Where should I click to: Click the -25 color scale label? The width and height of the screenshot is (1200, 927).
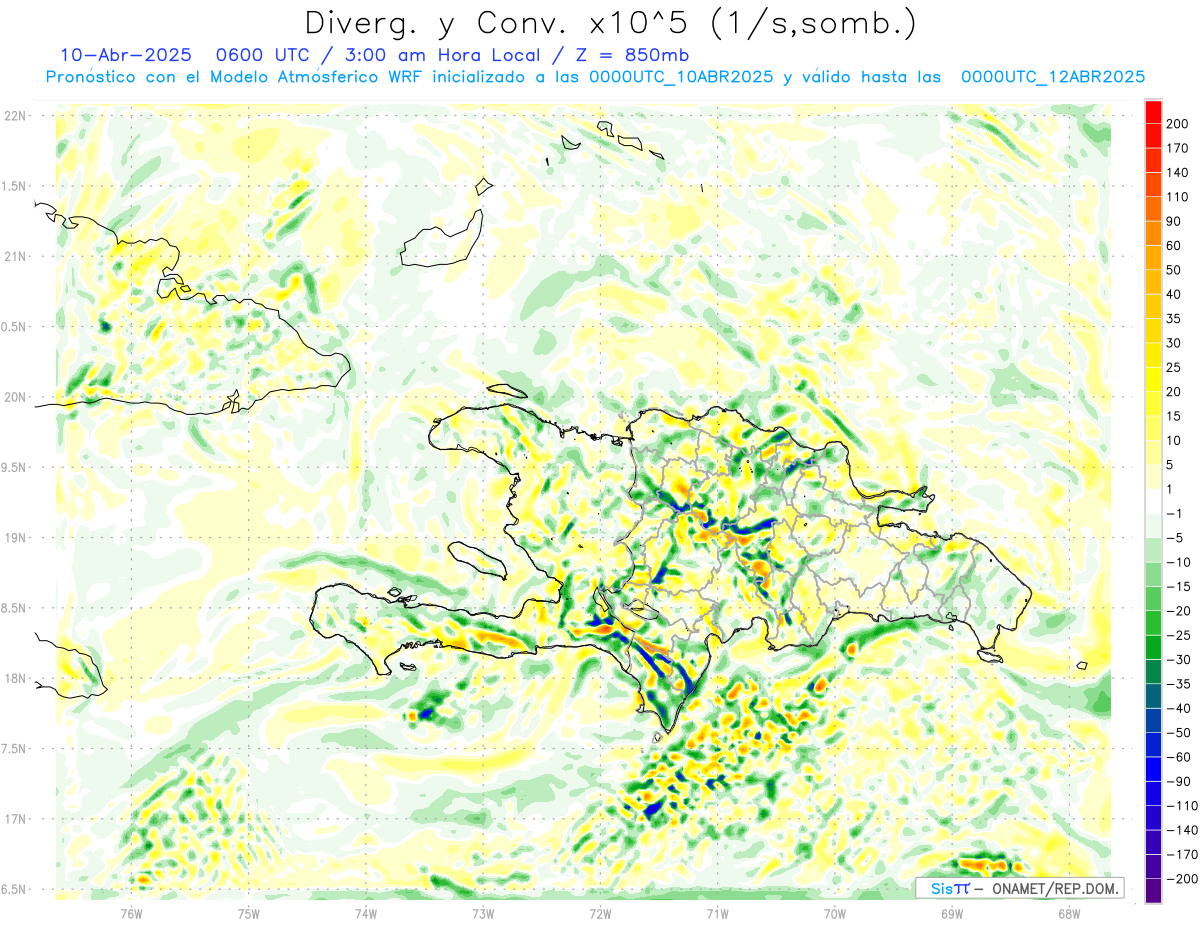click(x=1181, y=635)
